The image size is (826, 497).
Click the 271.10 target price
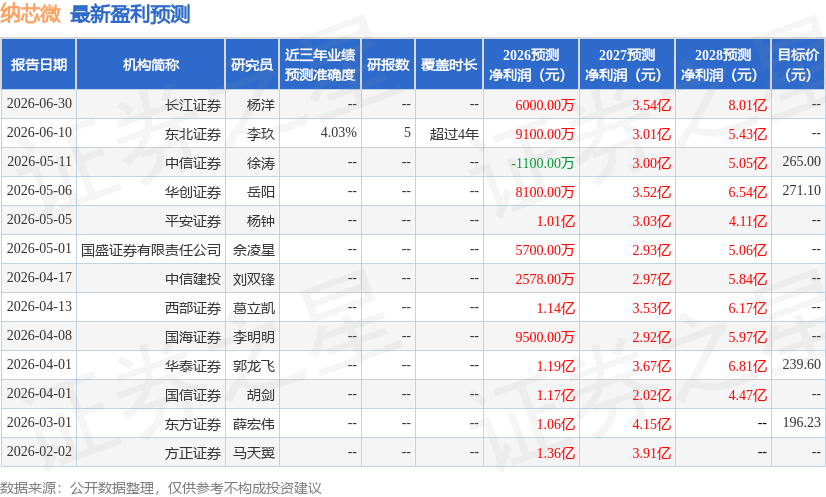click(801, 190)
